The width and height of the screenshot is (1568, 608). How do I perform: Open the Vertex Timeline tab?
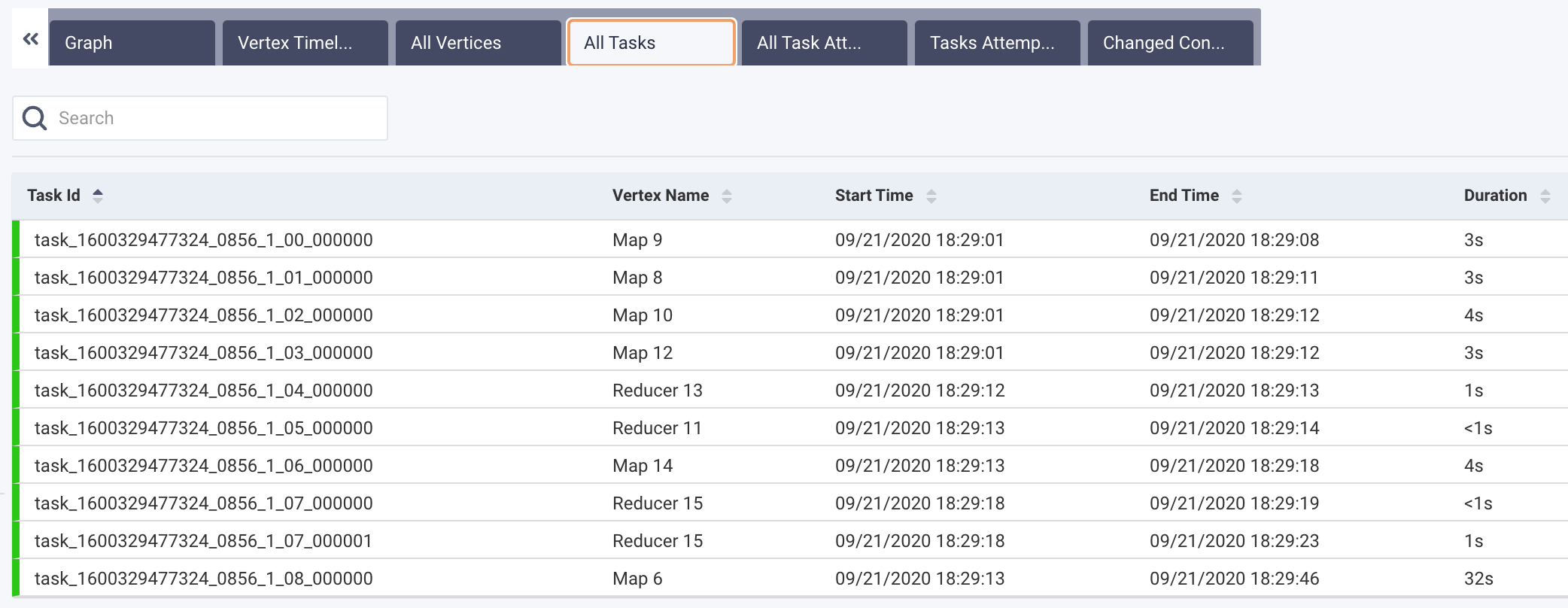click(x=305, y=43)
